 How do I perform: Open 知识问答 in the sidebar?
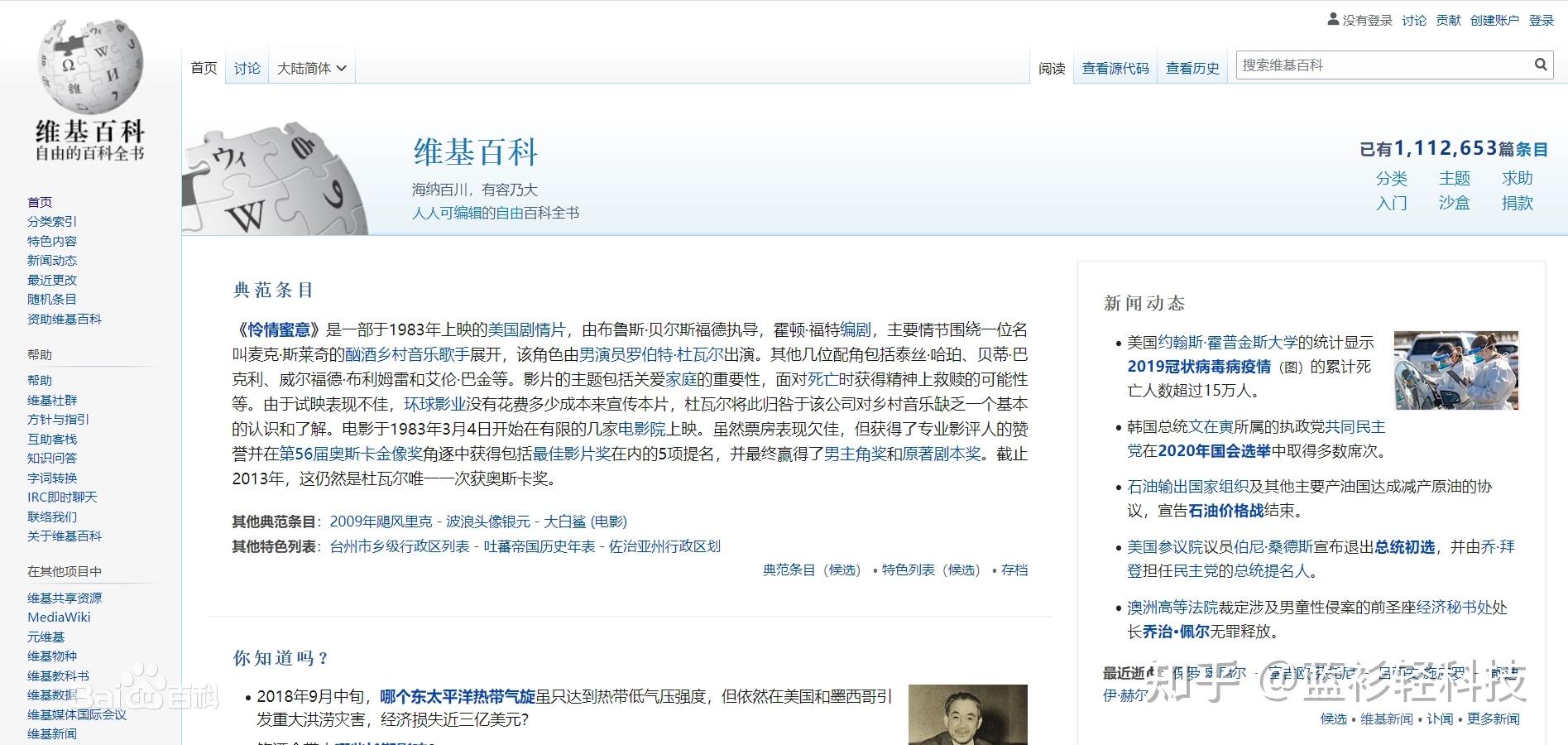(52, 458)
